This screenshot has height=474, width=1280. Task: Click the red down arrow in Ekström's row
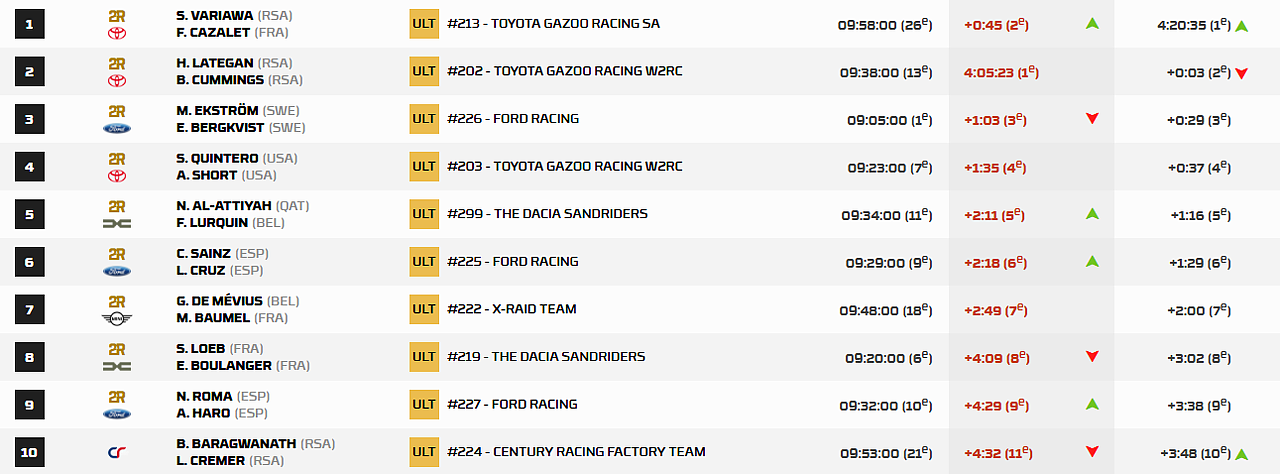coord(1092,119)
